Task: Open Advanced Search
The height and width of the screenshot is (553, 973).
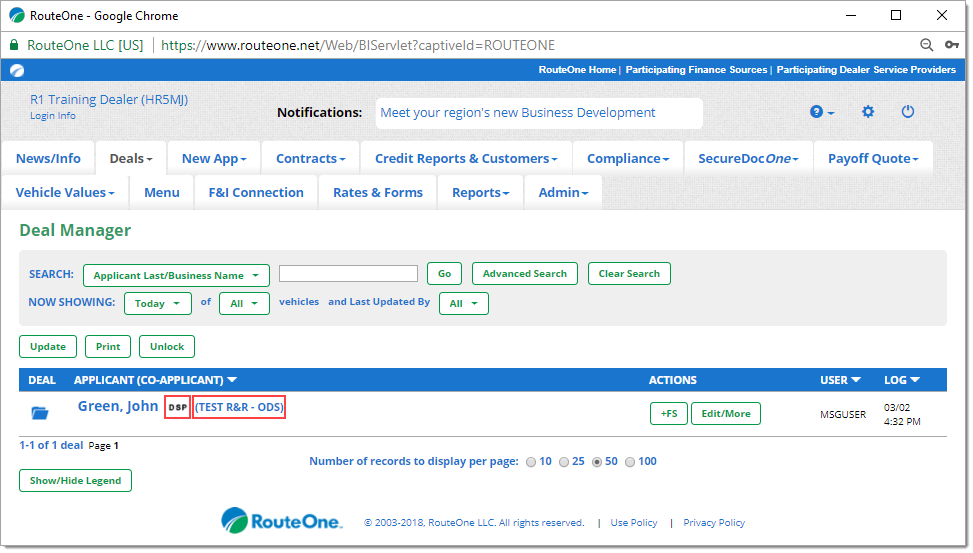Action: click(525, 274)
